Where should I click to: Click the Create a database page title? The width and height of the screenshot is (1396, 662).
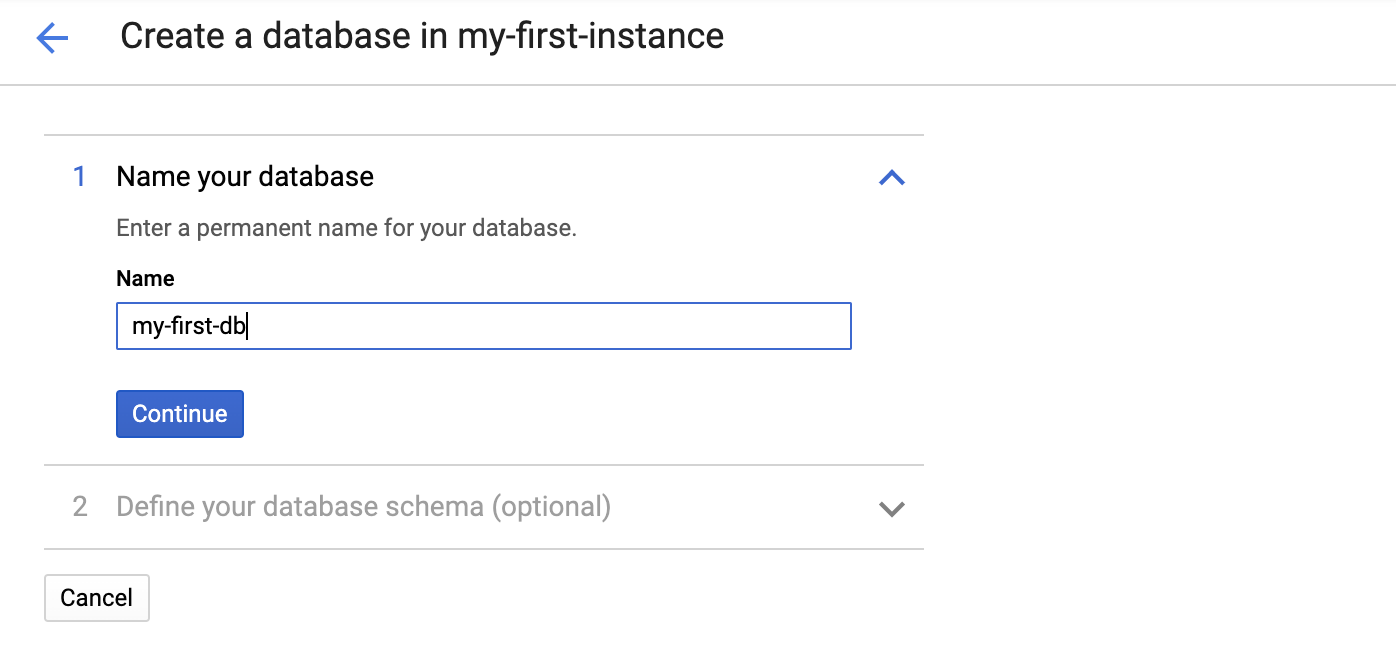click(x=421, y=37)
